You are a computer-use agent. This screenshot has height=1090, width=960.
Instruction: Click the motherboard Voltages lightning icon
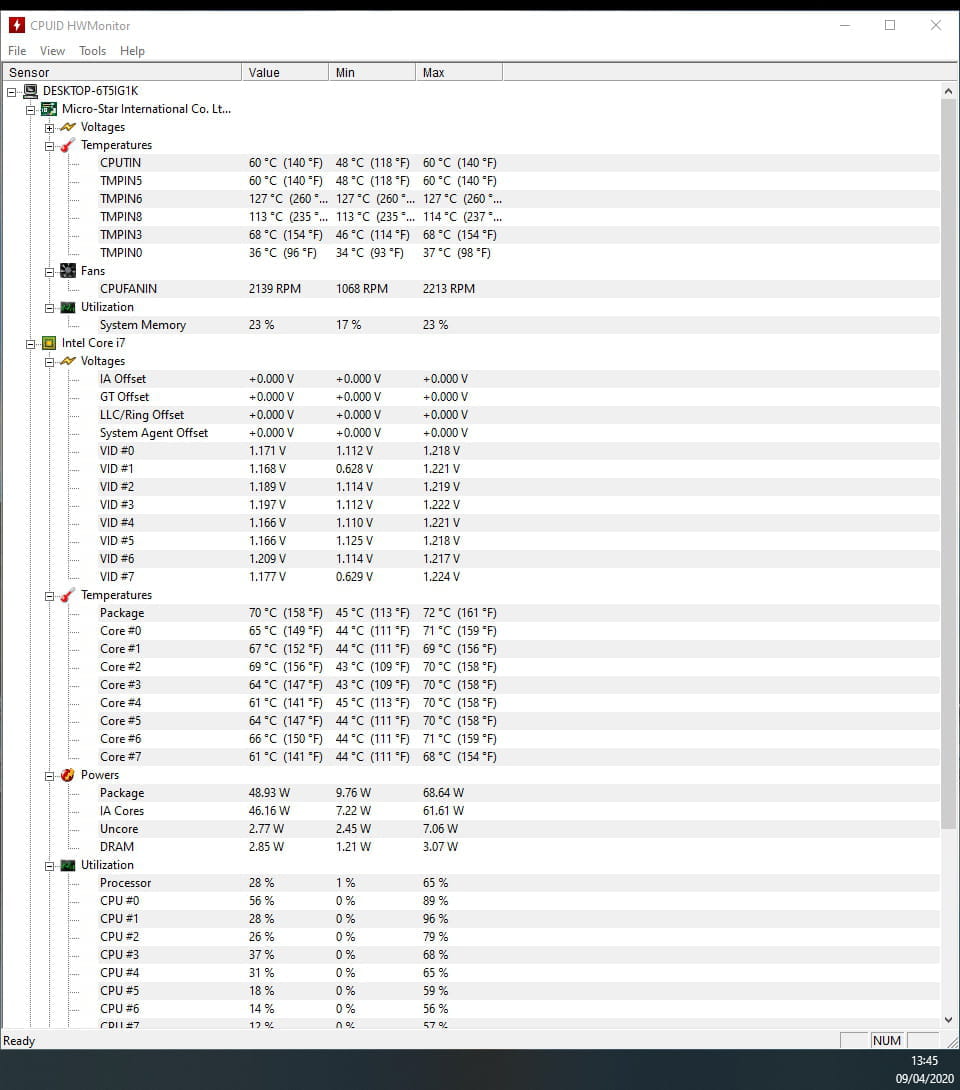click(x=67, y=127)
